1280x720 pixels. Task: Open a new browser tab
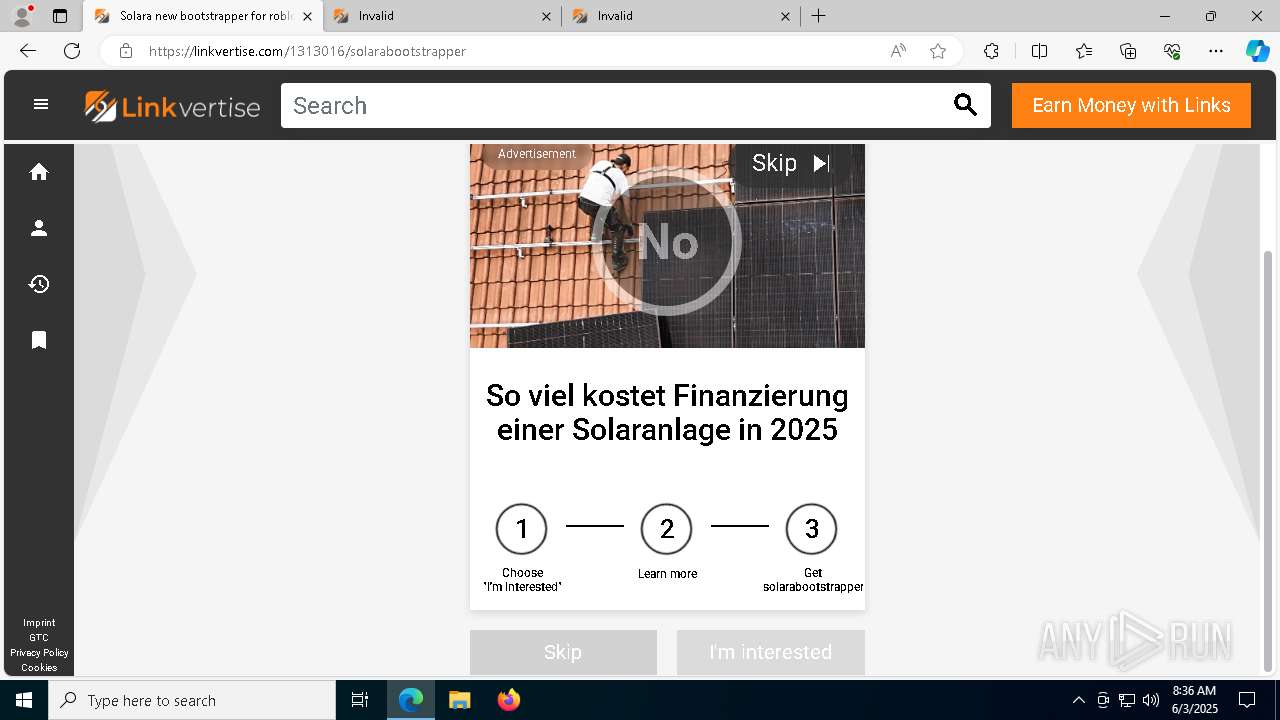click(819, 16)
